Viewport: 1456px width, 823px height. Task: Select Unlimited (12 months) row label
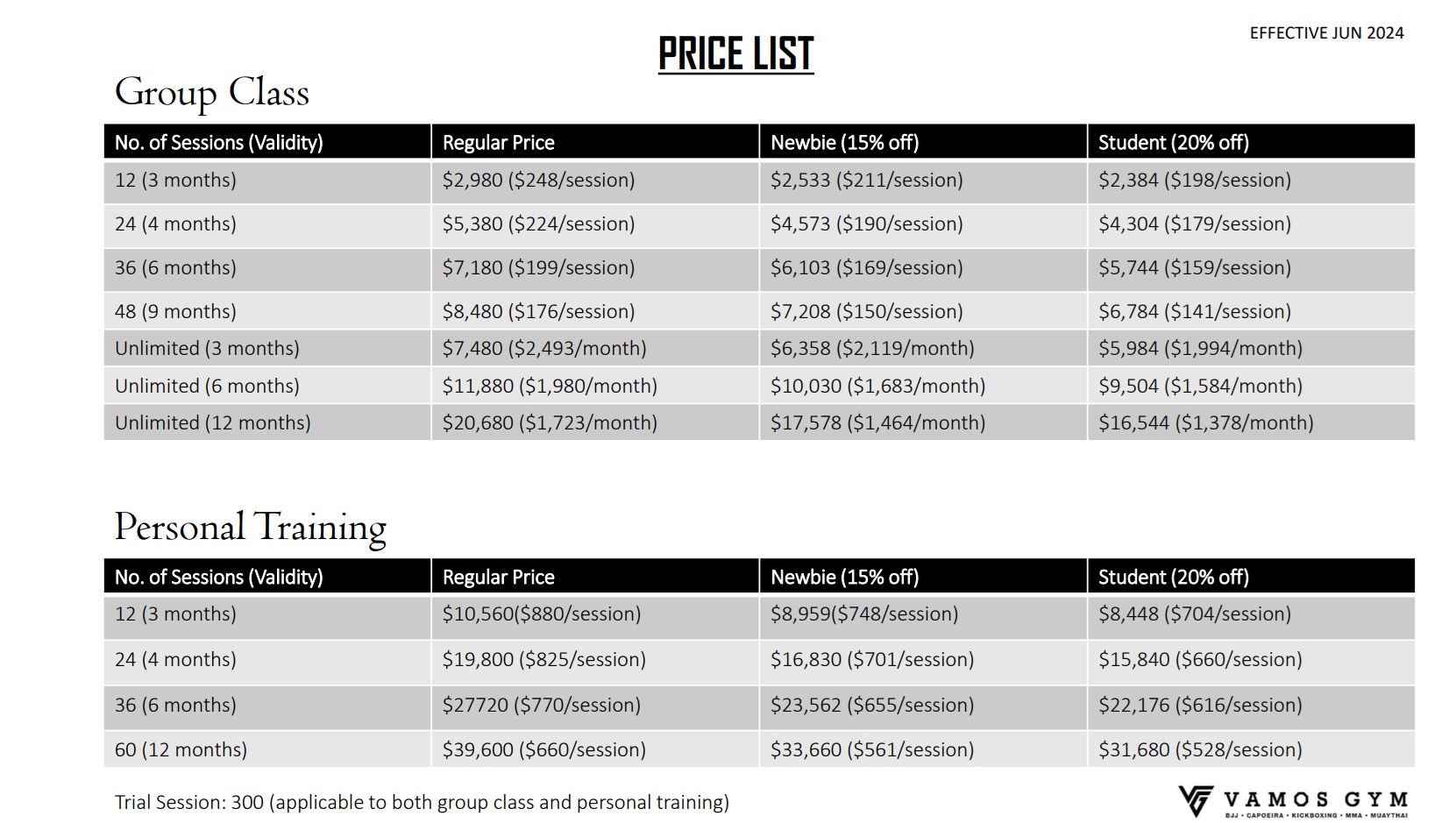[x=213, y=423]
